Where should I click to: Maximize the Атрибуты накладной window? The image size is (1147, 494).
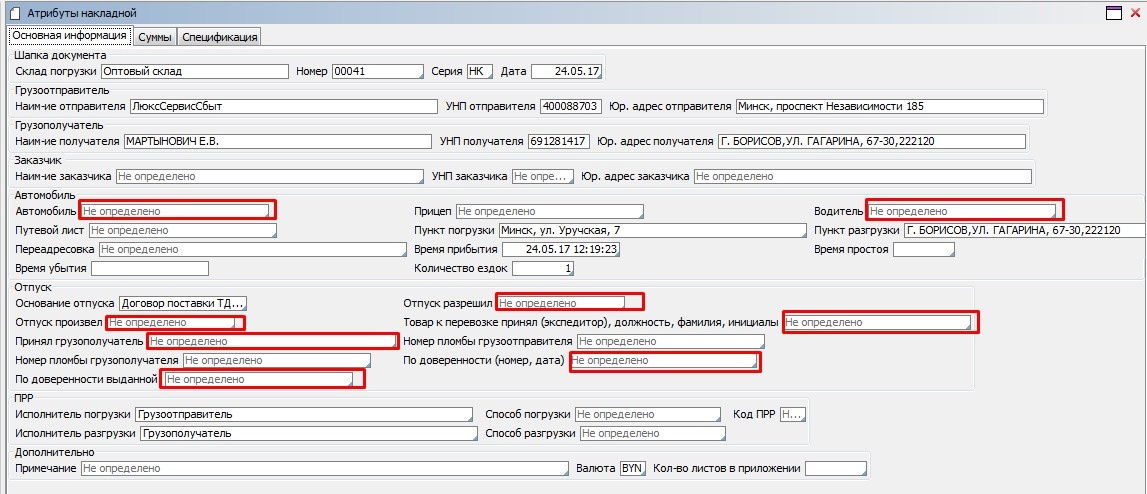1112,13
